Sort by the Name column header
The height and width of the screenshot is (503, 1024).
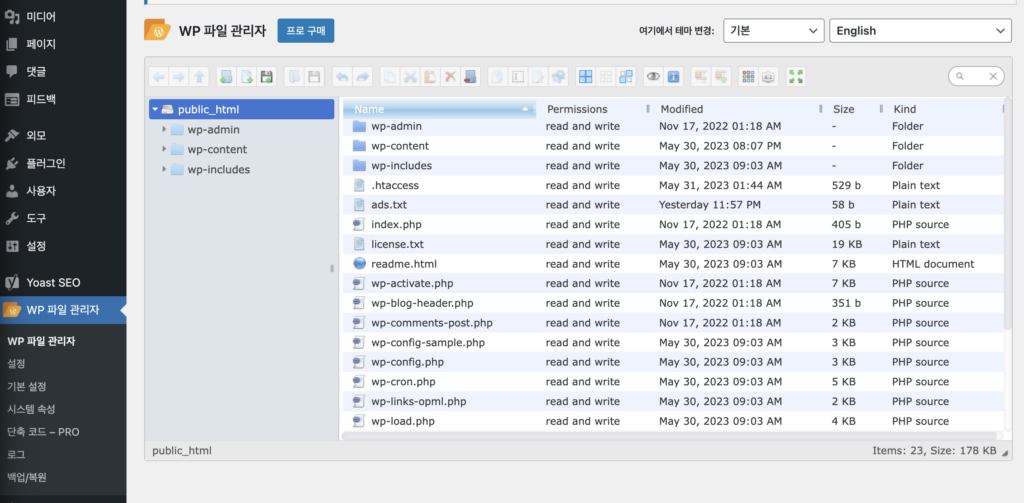(x=439, y=109)
